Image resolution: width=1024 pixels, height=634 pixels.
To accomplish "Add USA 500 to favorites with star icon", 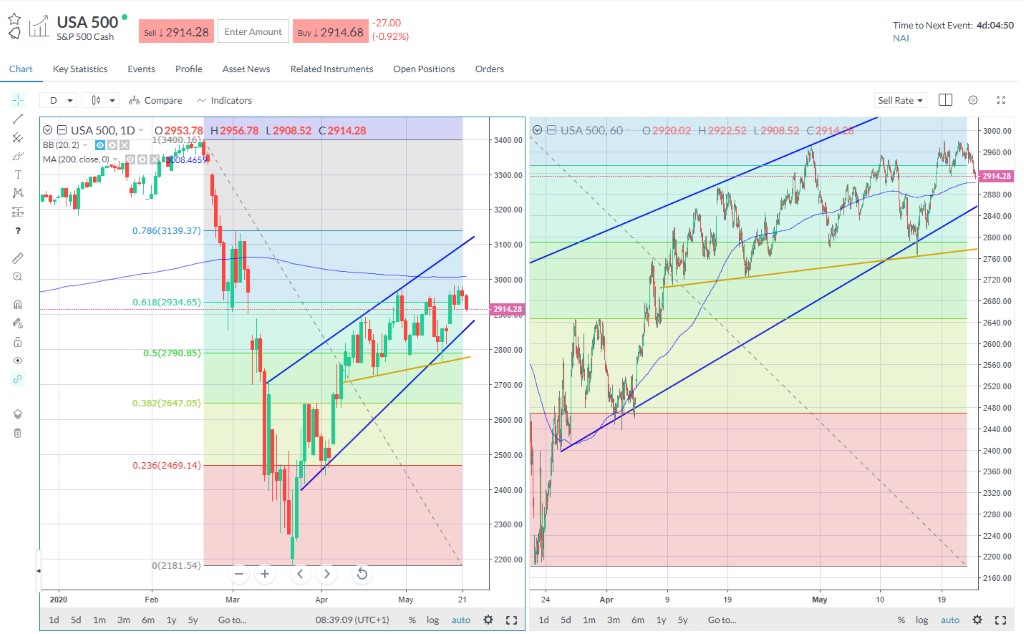I will click(x=14, y=19).
